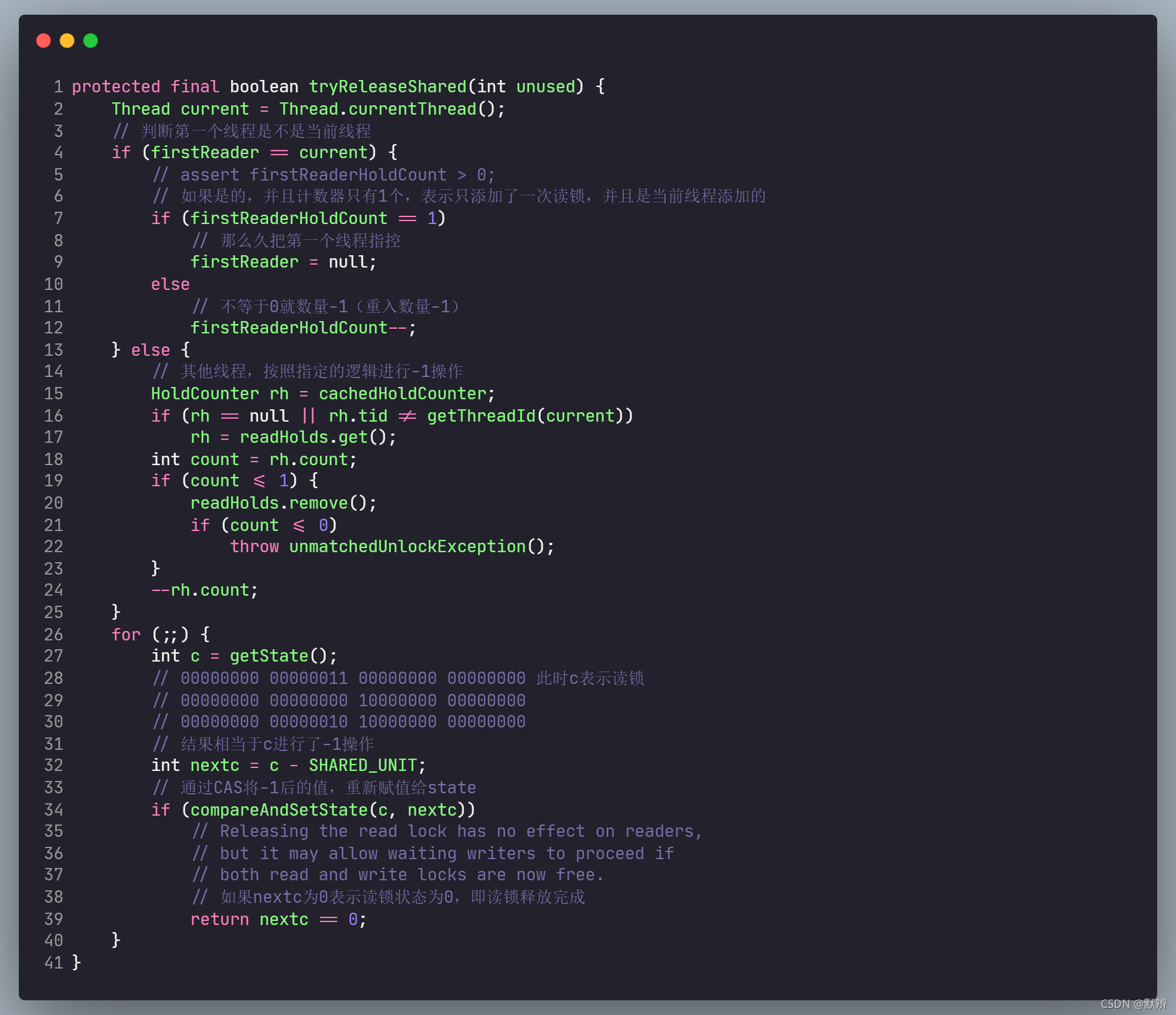Click compareAndSetState(c, nextc) call
The height and width of the screenshot is (1015, 1176).
[x=328, y=810]
